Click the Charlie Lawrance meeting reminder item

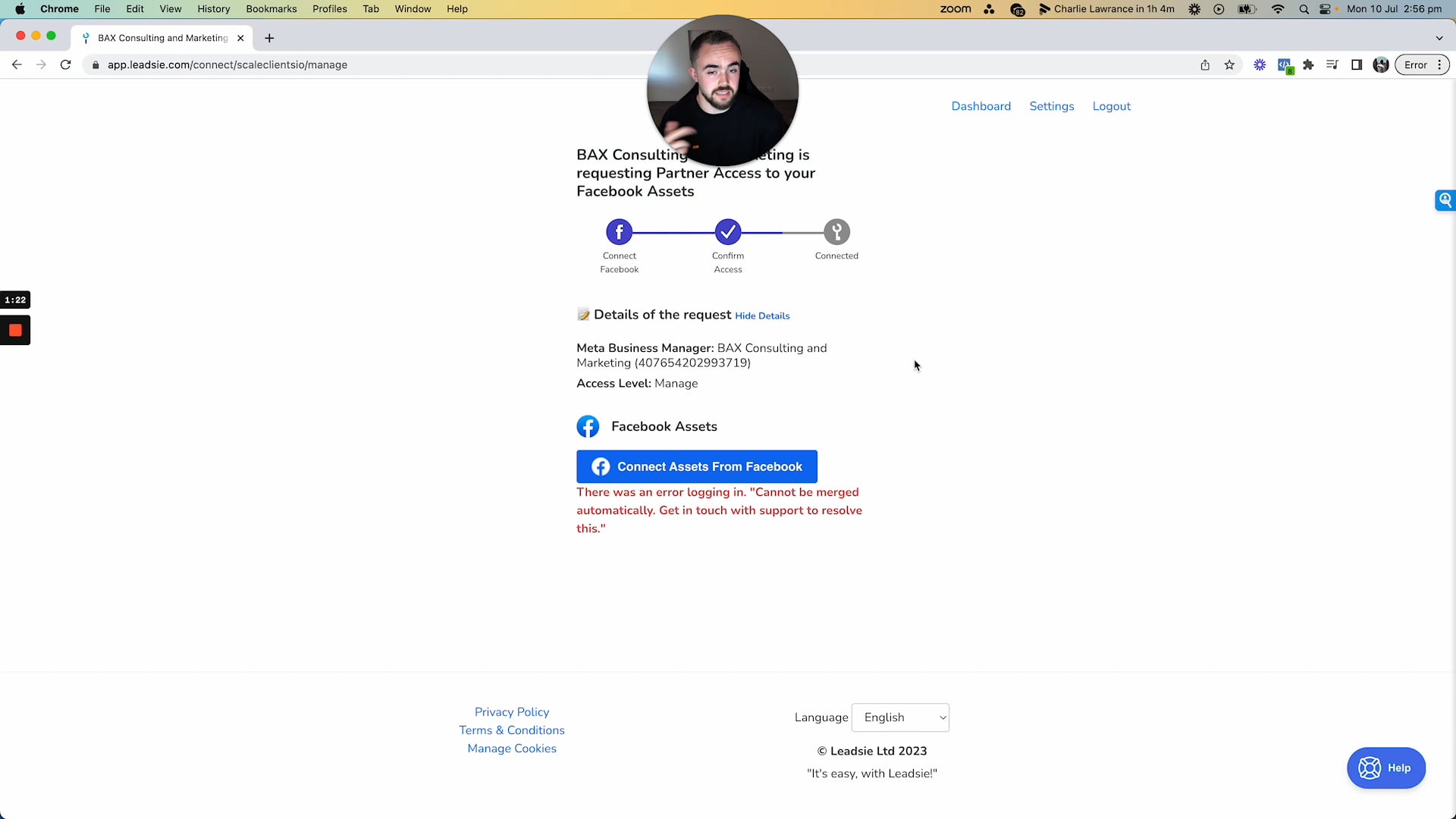pyautogui.click(x=1106, y=9)
